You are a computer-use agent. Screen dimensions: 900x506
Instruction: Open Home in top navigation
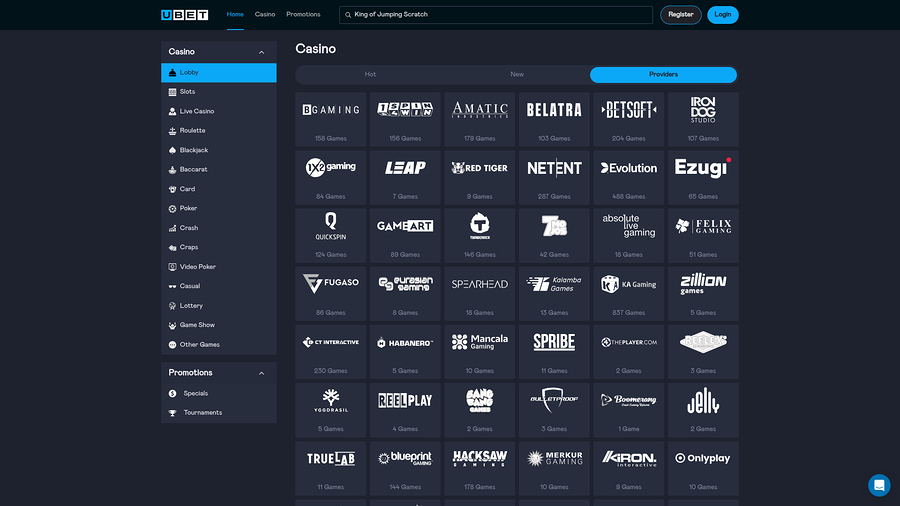click(x=235, y=14)
